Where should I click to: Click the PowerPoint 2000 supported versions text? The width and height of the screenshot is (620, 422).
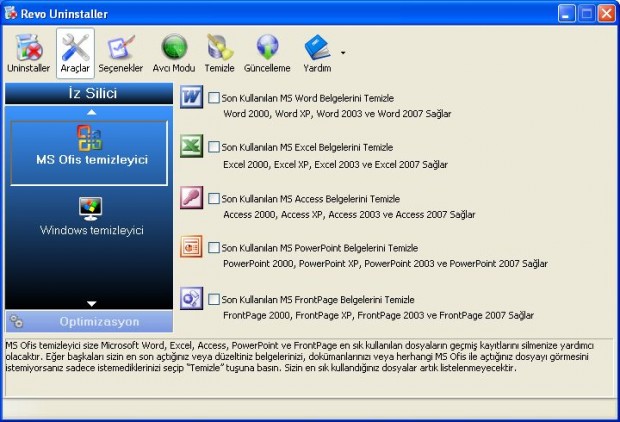385,264
